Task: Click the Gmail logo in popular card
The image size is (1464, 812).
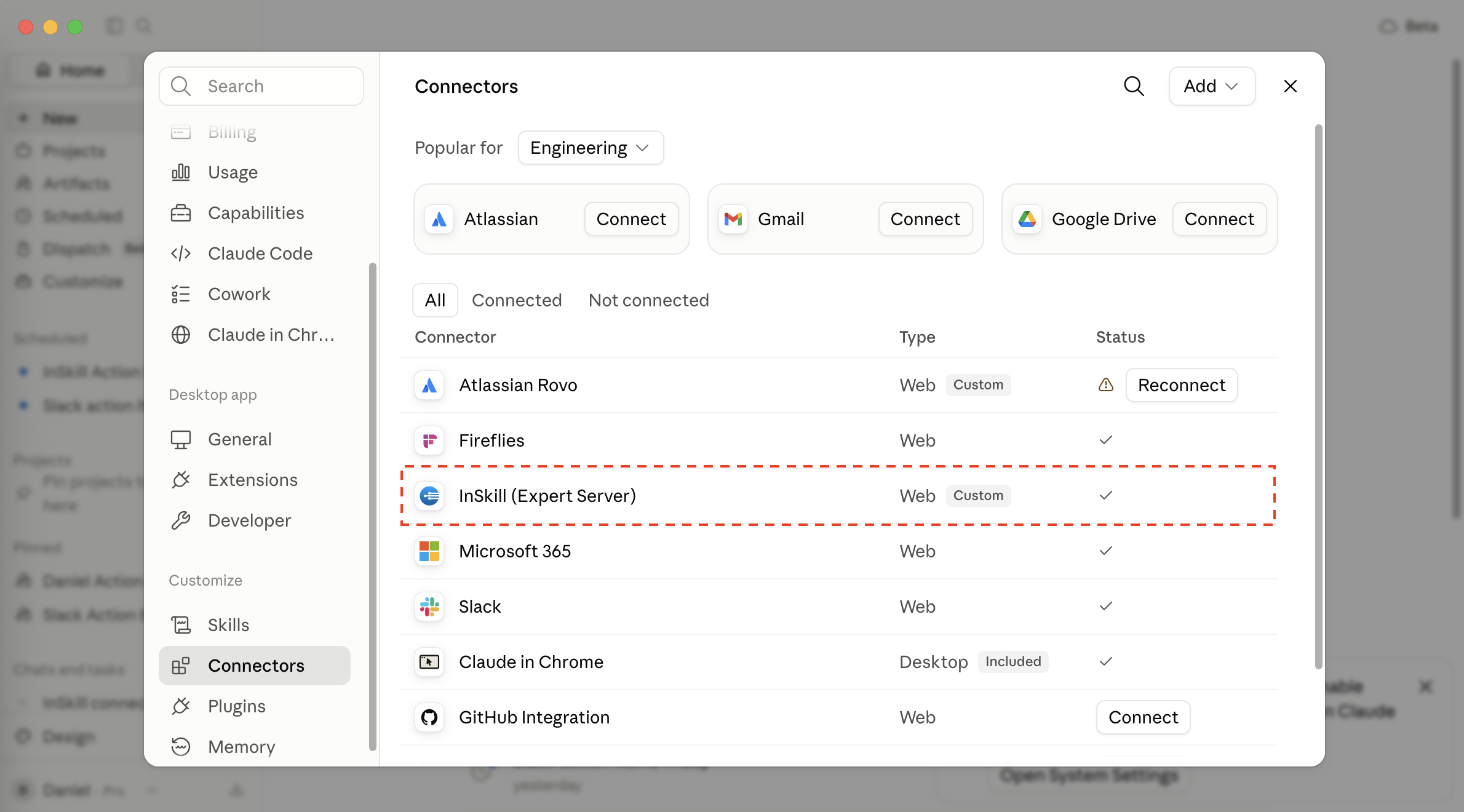Action: 733,219
